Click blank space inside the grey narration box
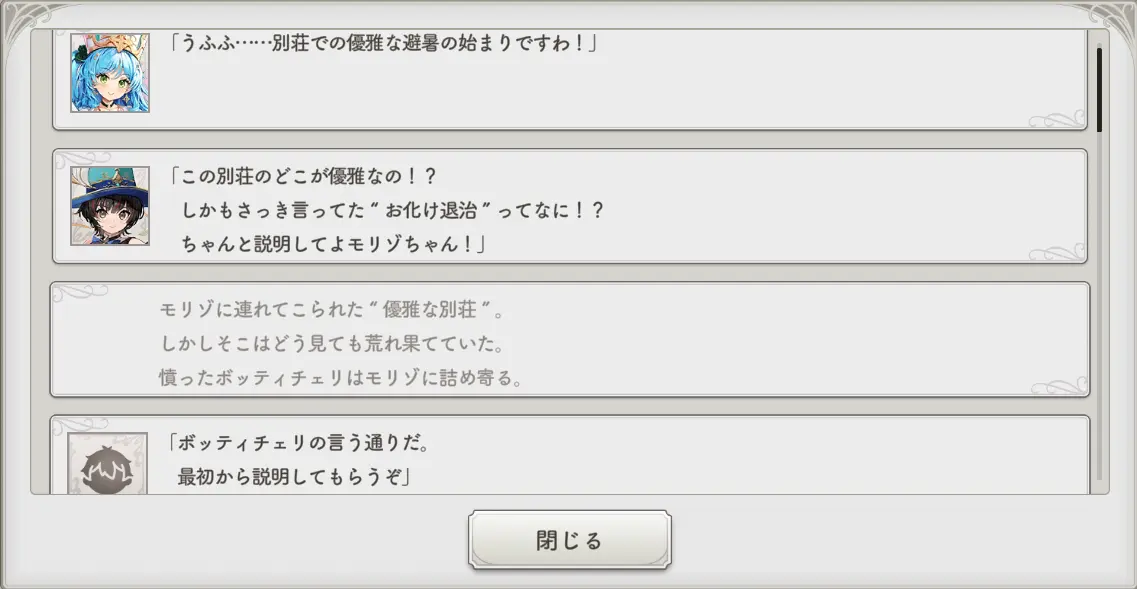Viewport: 1137px width, 589px height. (798, 341)
